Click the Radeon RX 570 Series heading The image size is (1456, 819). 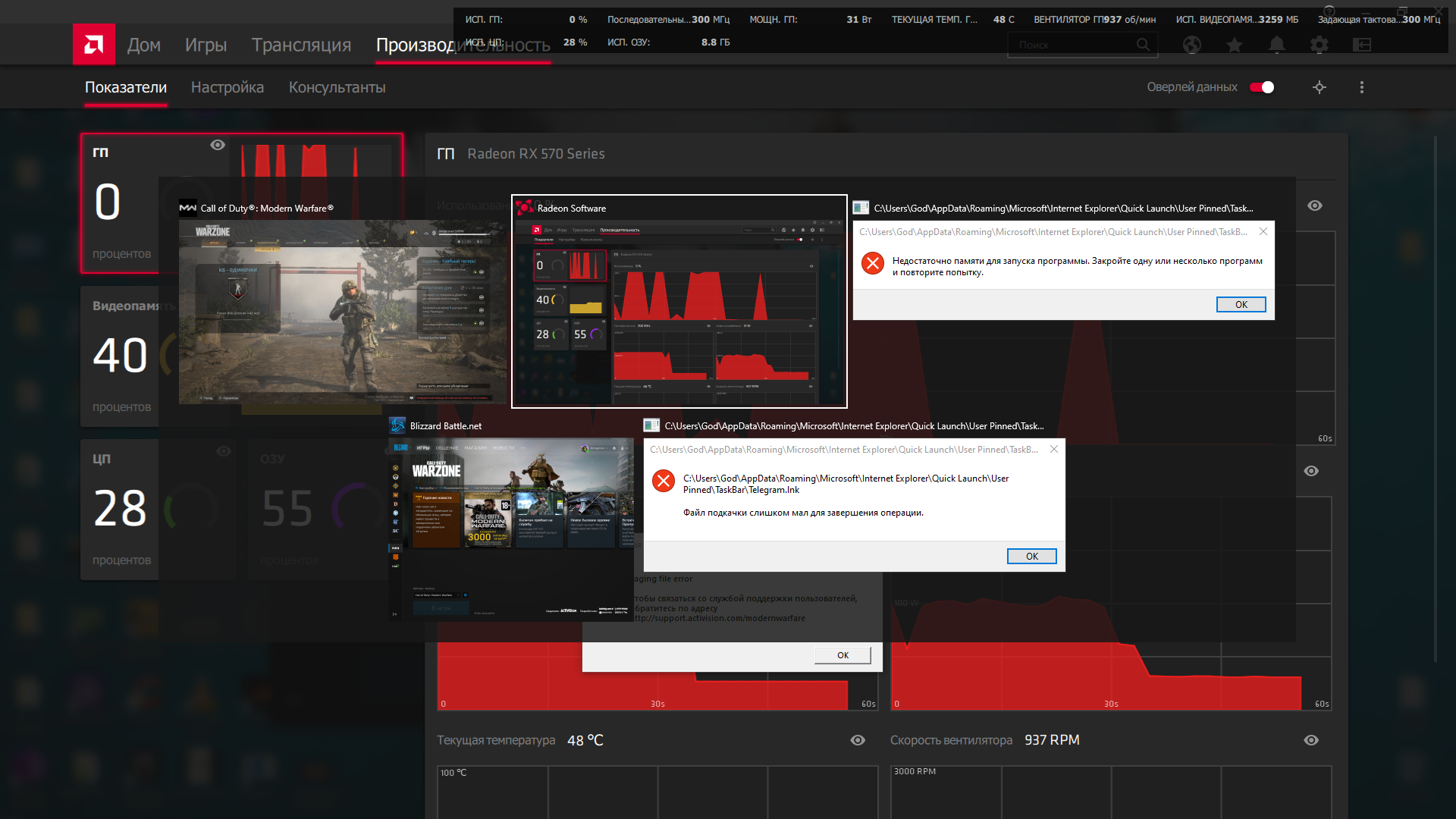coord(536,154)
